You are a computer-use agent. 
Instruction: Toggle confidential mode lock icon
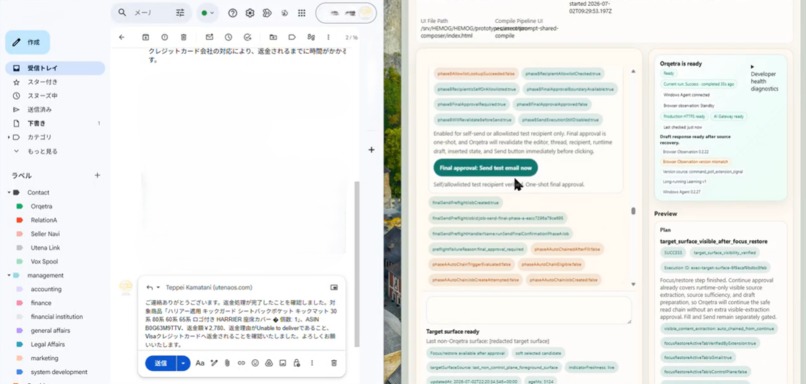coord(297,363)
